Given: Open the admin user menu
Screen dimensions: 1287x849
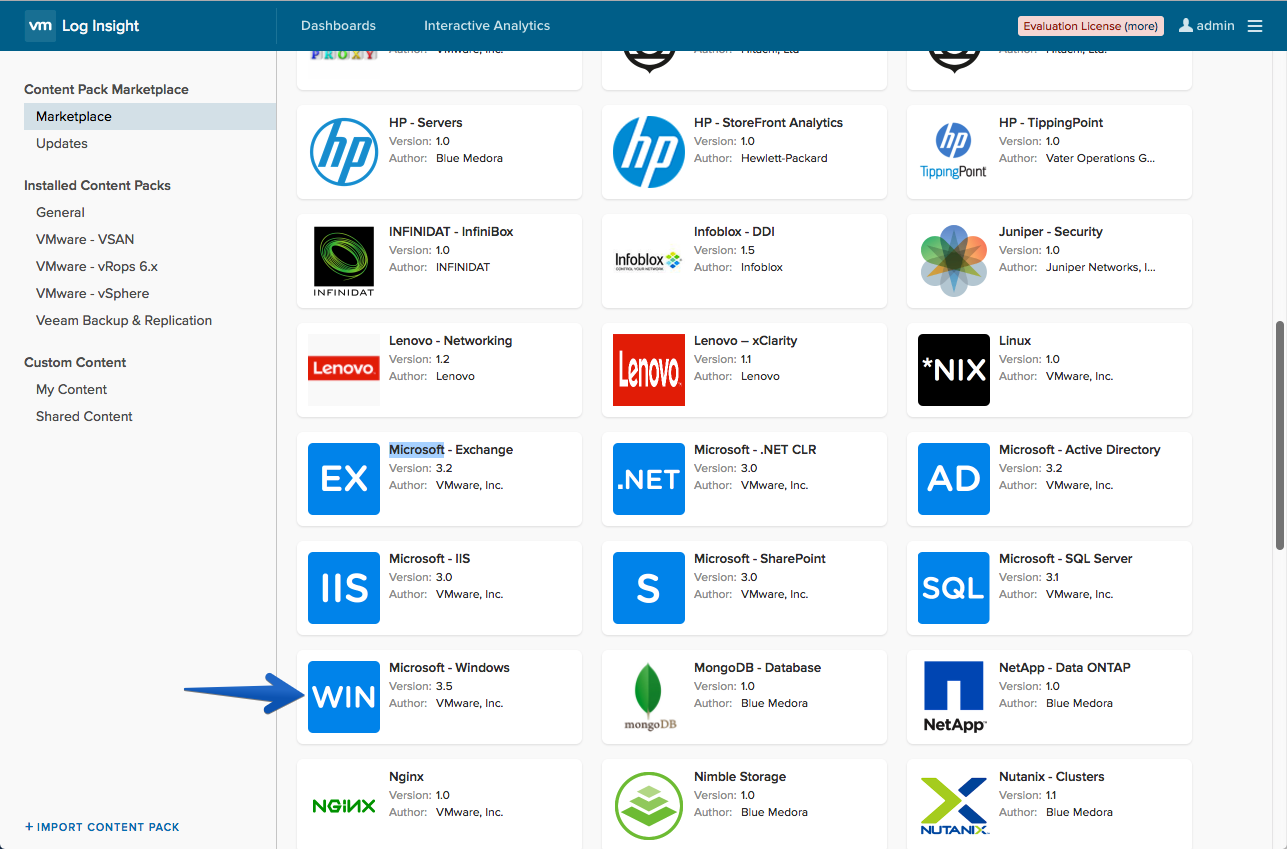Looking at the screenshot, I should [1206, 26].
